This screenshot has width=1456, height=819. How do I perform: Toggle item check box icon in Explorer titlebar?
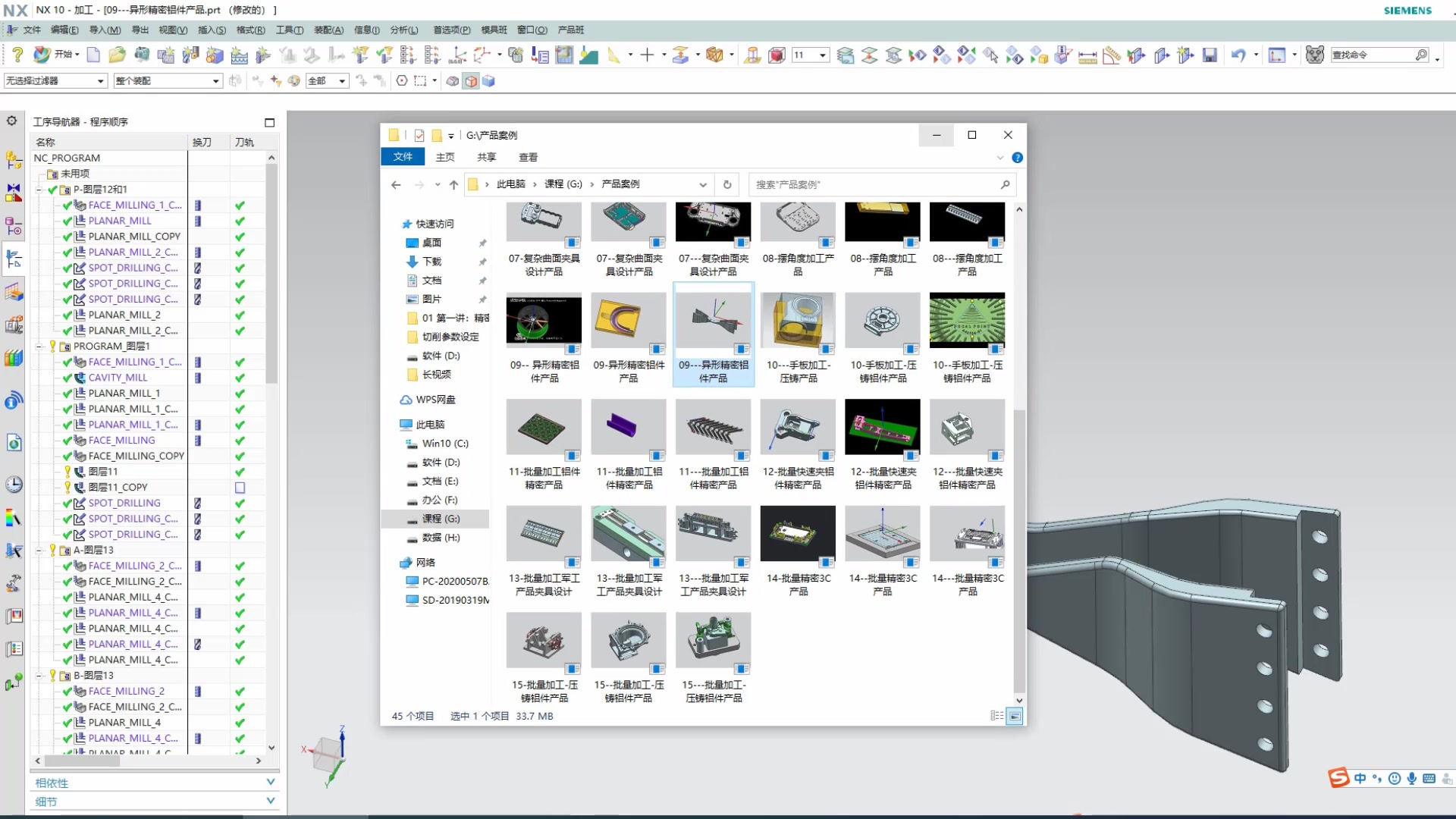(419, 135)
